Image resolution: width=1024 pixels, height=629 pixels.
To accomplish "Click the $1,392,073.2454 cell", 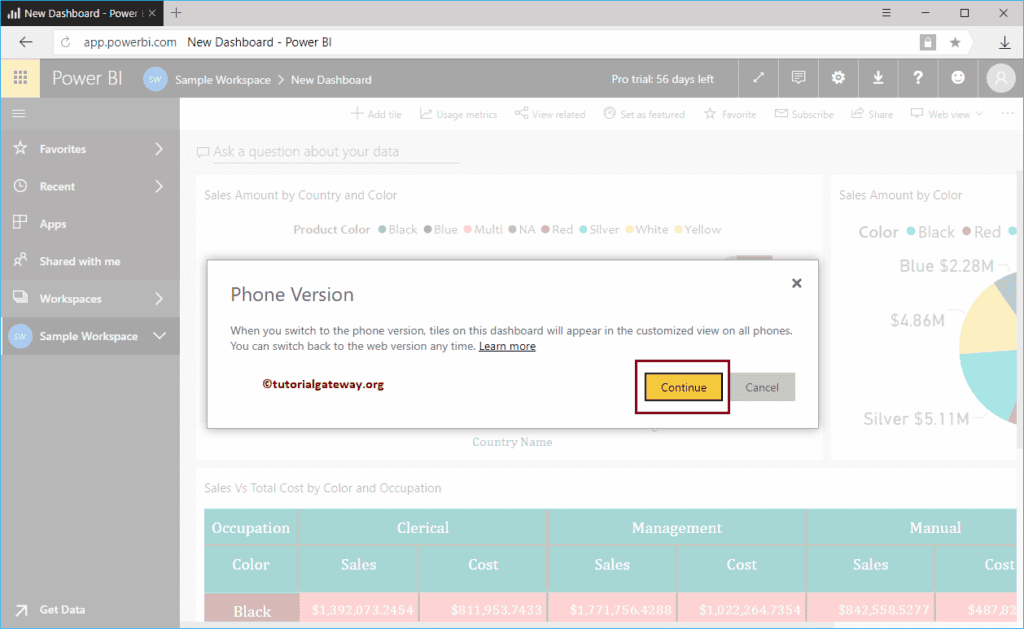I will coord(359,609).
